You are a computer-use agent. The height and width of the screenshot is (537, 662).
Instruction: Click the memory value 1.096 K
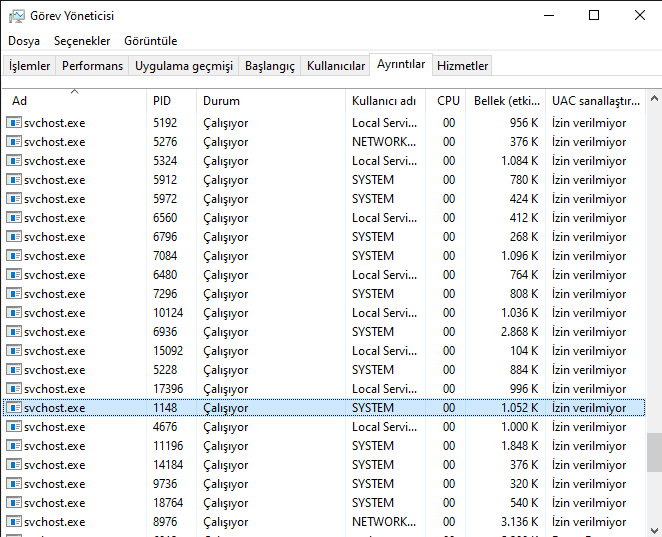[519, 256]
